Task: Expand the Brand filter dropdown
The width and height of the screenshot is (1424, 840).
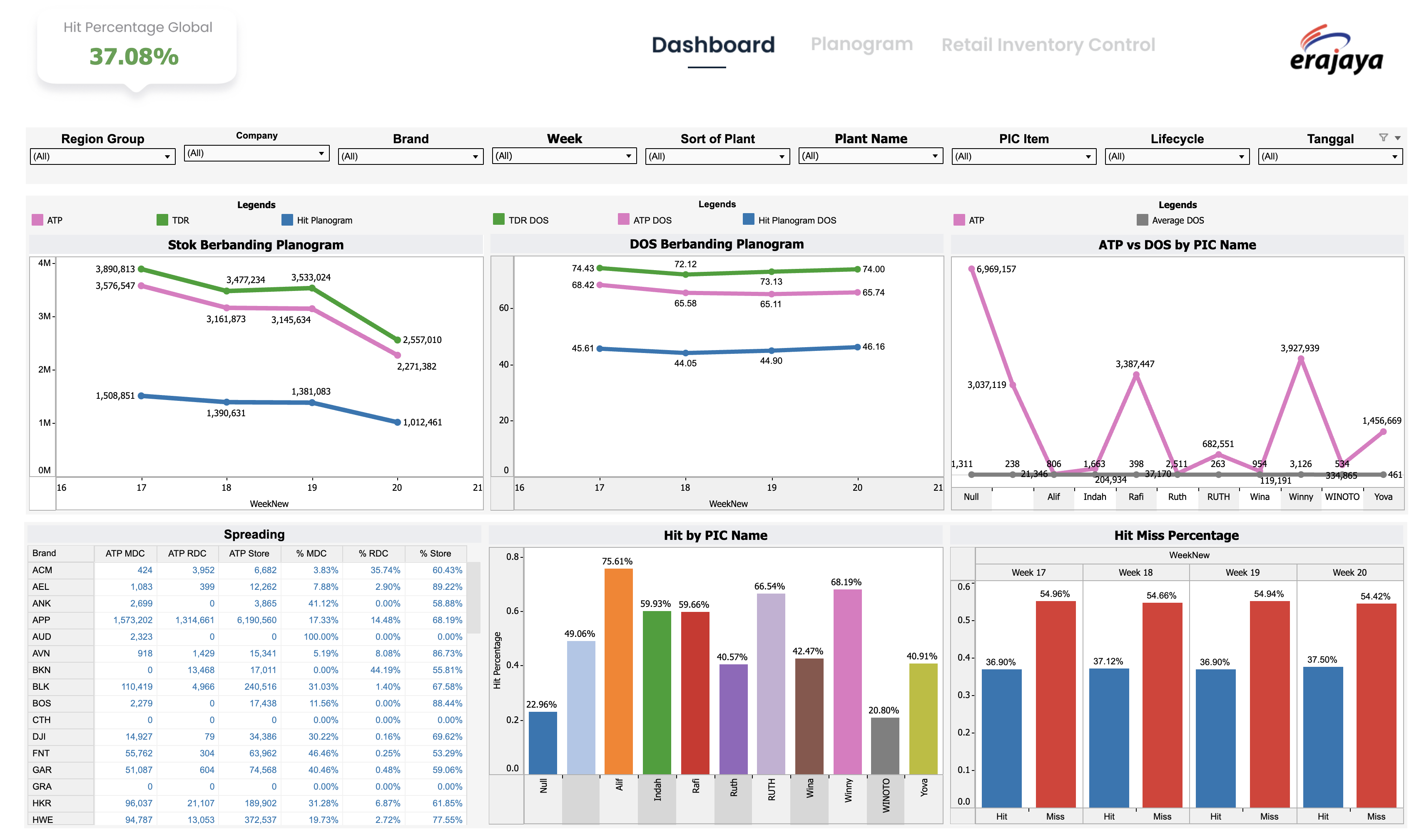Action: click(x=411, y=157)
